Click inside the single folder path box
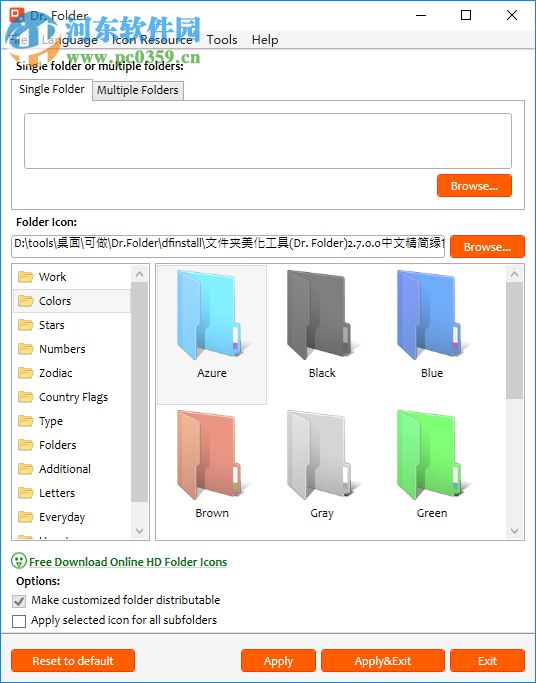Viewport: 536px width, 683px height. (268, 141)
